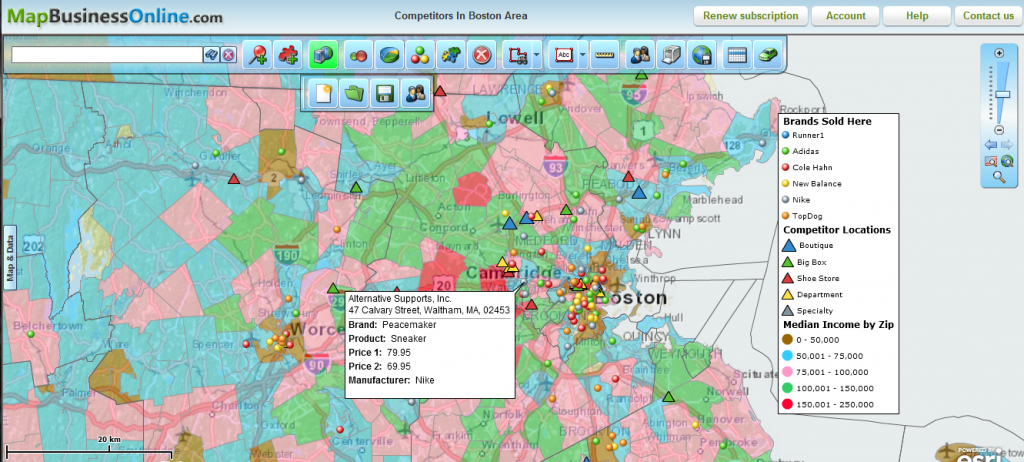
Task: Click the 'Brands Sold Here' legend heading
Action: click(827, 122)
